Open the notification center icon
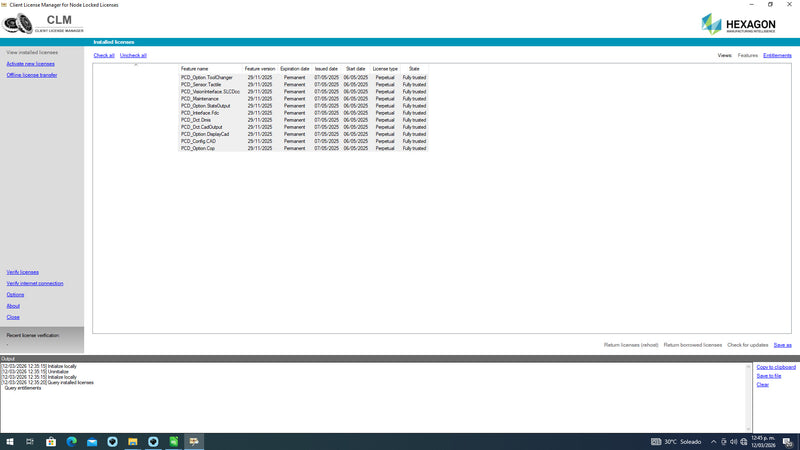Screen dimensions: 800x450 [x=786, y=441]
